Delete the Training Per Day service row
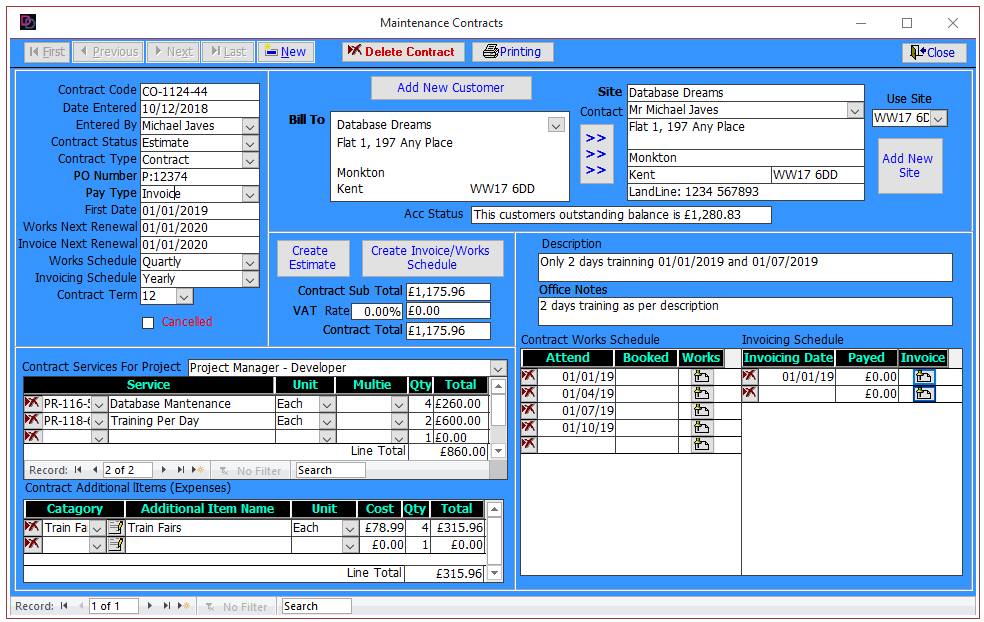This screenshot has width=984, height=622. point(32,420)
